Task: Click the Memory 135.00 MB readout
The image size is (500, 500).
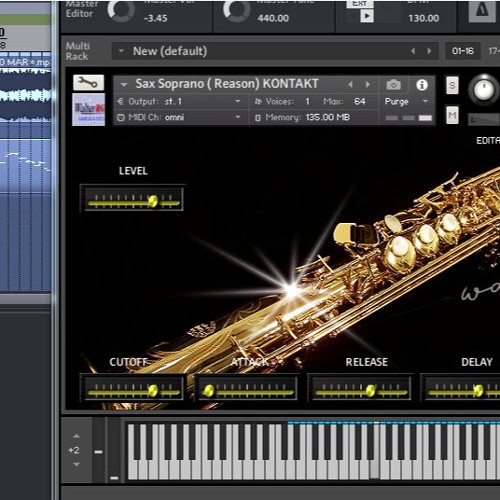Action: coord(327,117)
